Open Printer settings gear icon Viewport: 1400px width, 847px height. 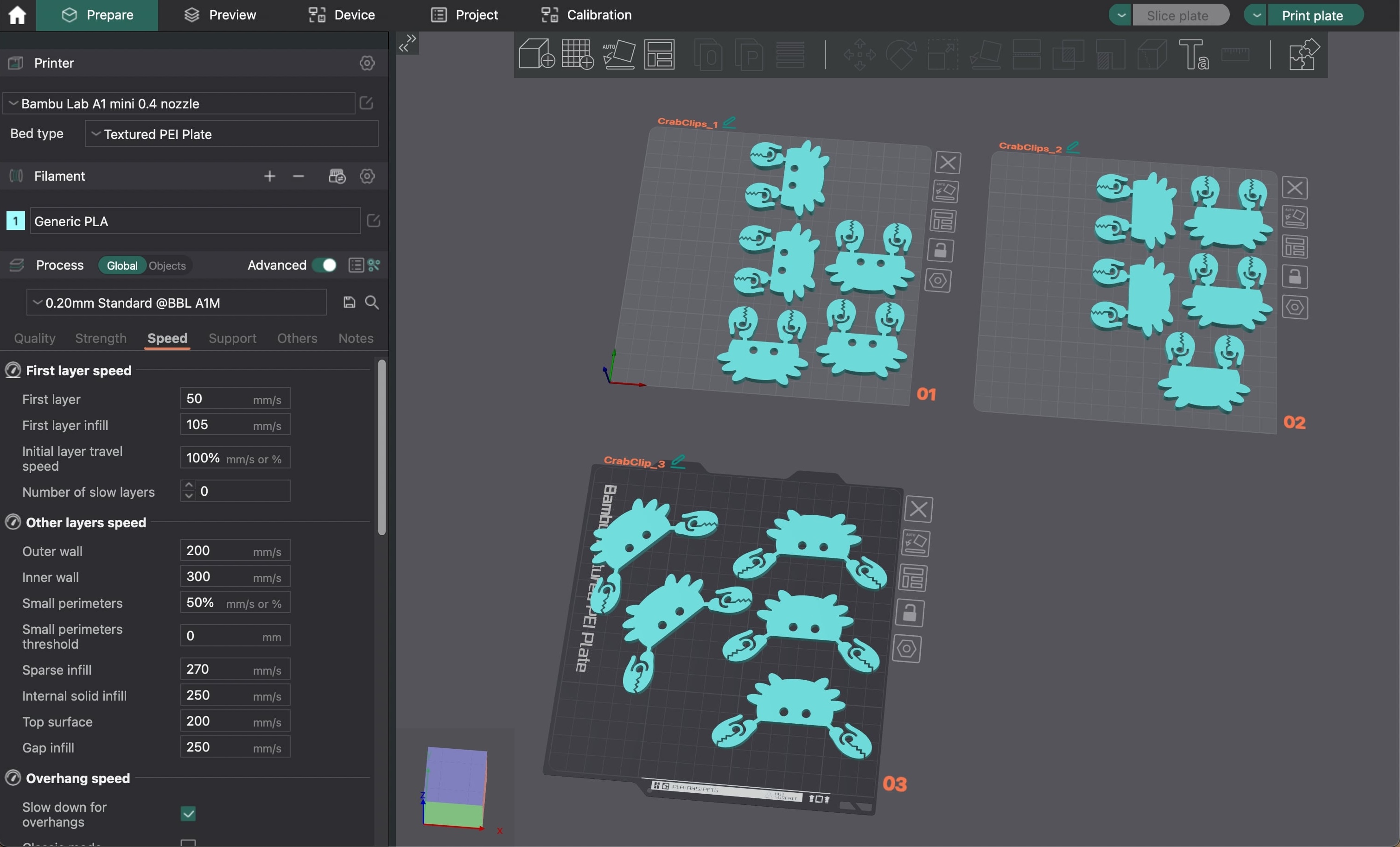367,63
